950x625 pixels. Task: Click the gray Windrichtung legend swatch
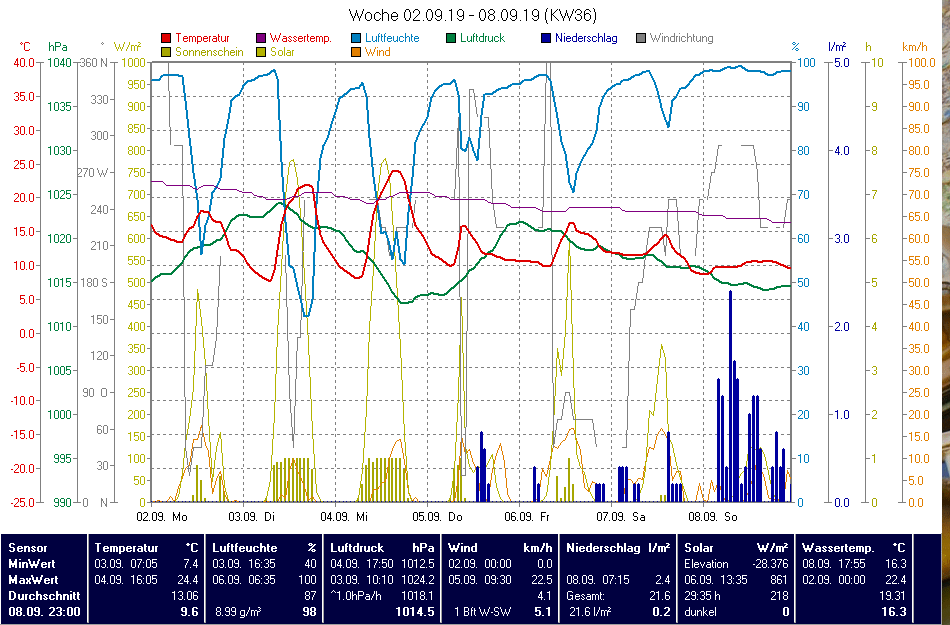[x=641, y=38]
